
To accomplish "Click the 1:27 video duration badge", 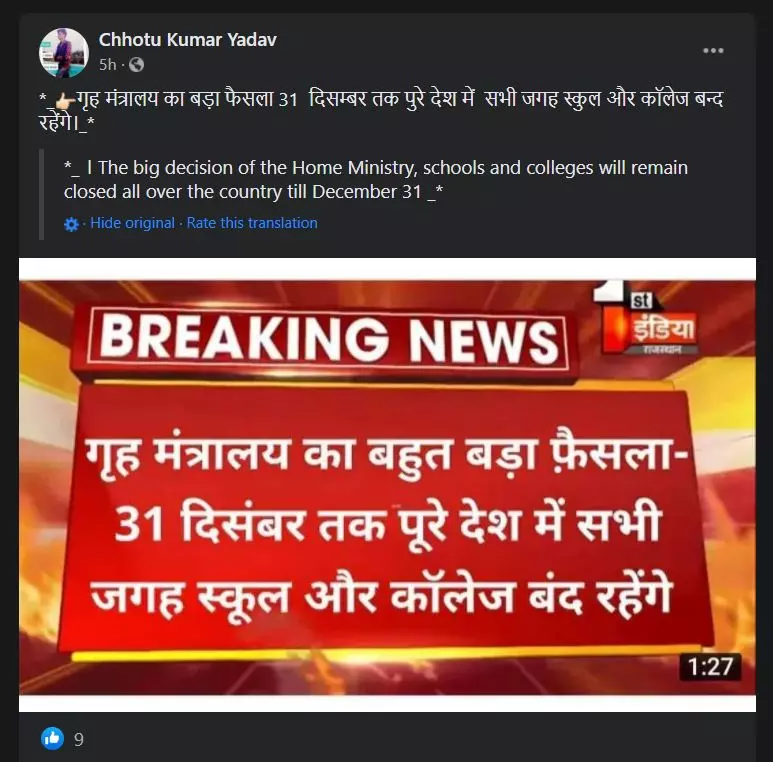I will click(x=710, y=667).
